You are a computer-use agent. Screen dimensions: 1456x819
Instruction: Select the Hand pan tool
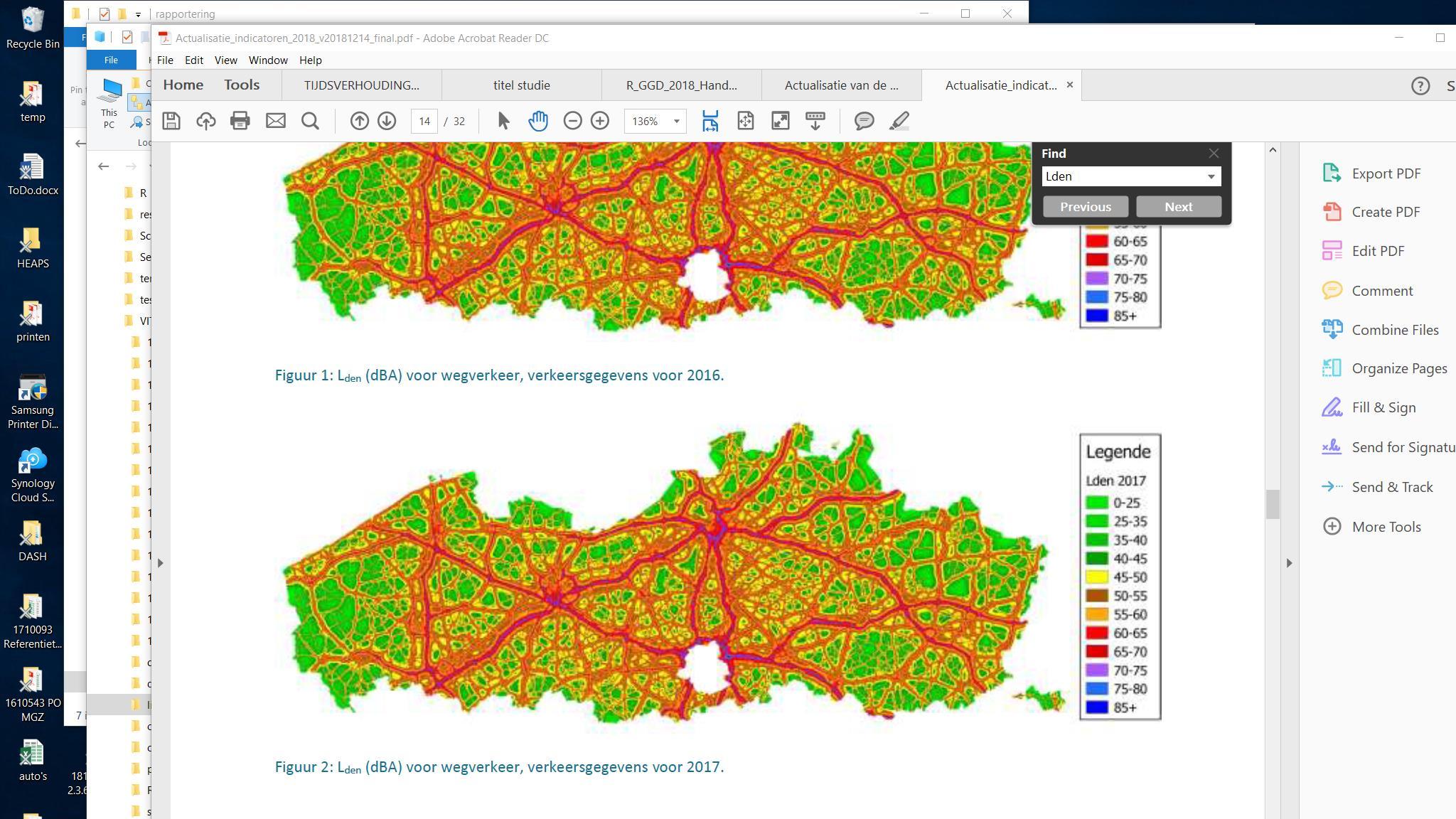pyautogui.click(x=538, y=121)
